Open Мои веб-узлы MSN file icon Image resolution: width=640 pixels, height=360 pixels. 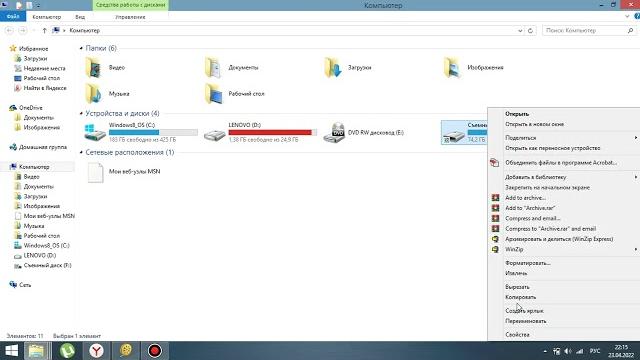(x=96, y=172)
